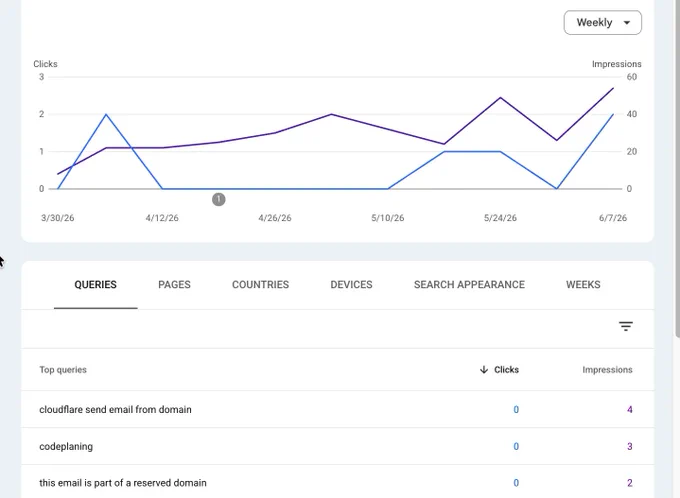Click the 6/7/26 peak on impressions line
The height and width of the screenshot is (498, 680).
(613, 88)
